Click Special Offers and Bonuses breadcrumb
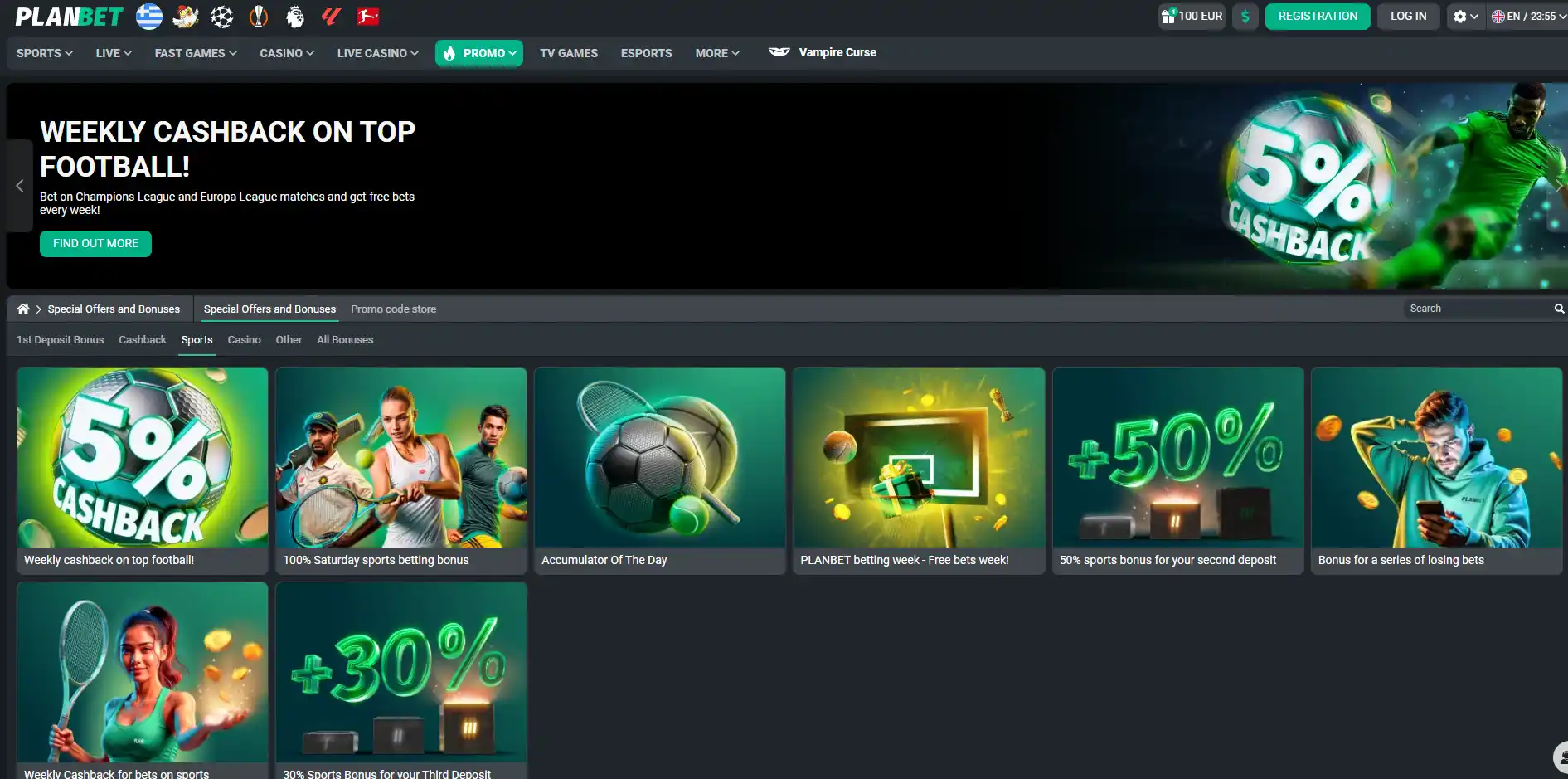 114,309
